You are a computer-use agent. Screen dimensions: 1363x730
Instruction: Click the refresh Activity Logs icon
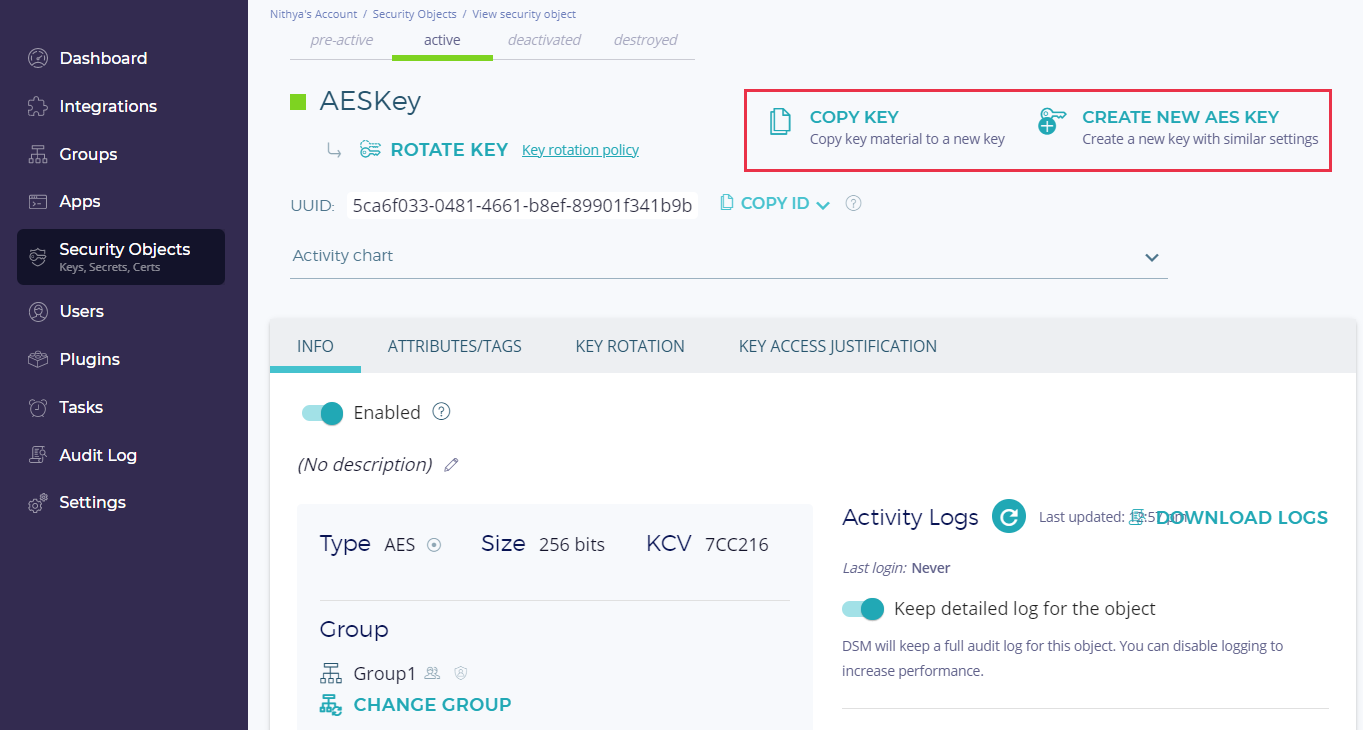pos(1009,517)
